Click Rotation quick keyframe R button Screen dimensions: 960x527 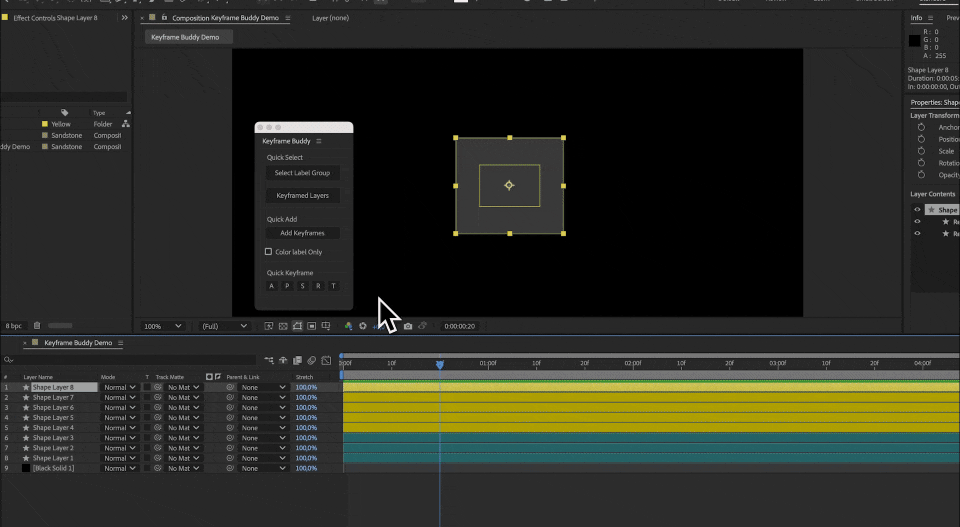(x=318, y=286)
